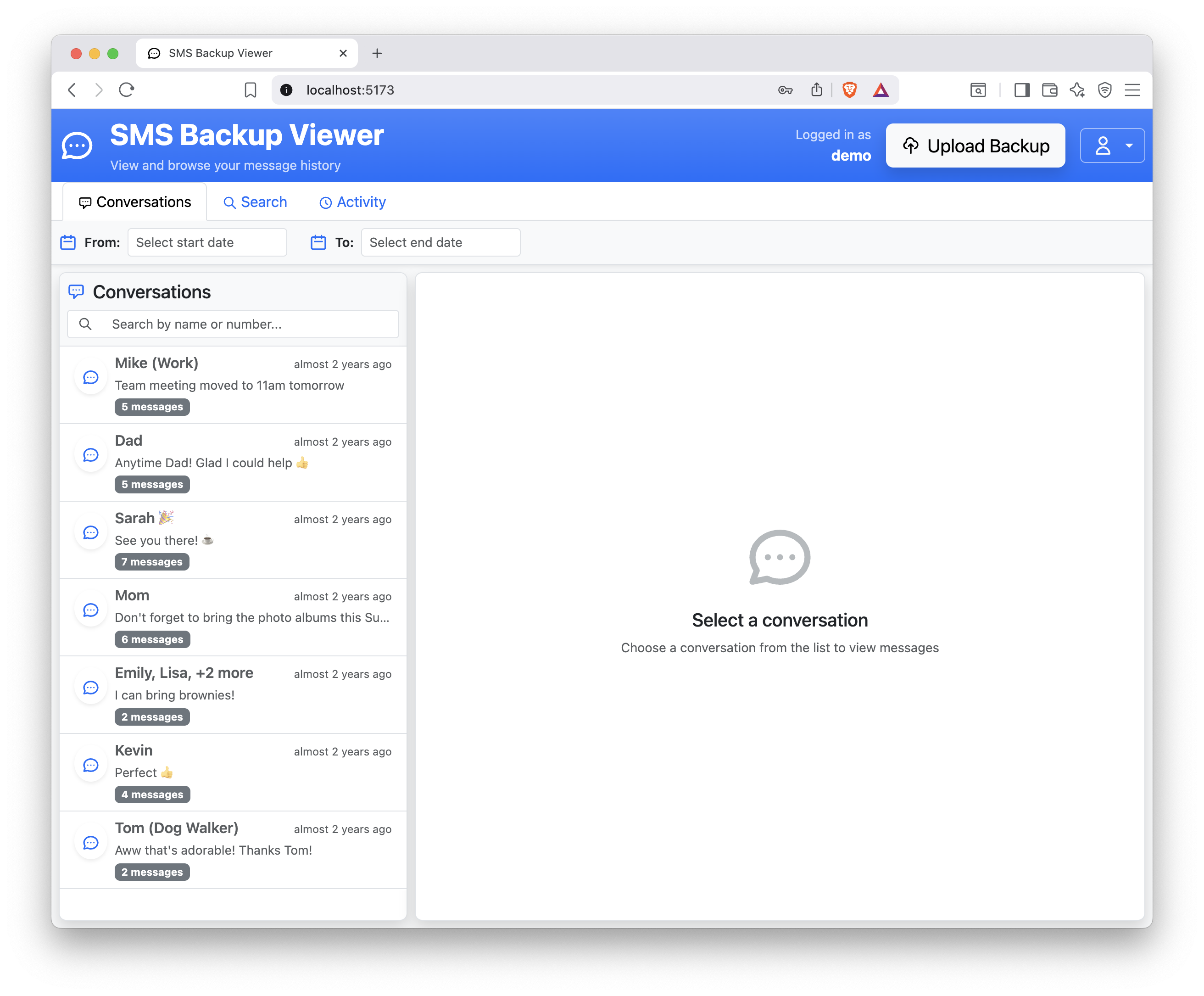Select 'Don't forget to bring the photo albums' preview
This screenshot has height=996, width=1204.
(252, 617)
